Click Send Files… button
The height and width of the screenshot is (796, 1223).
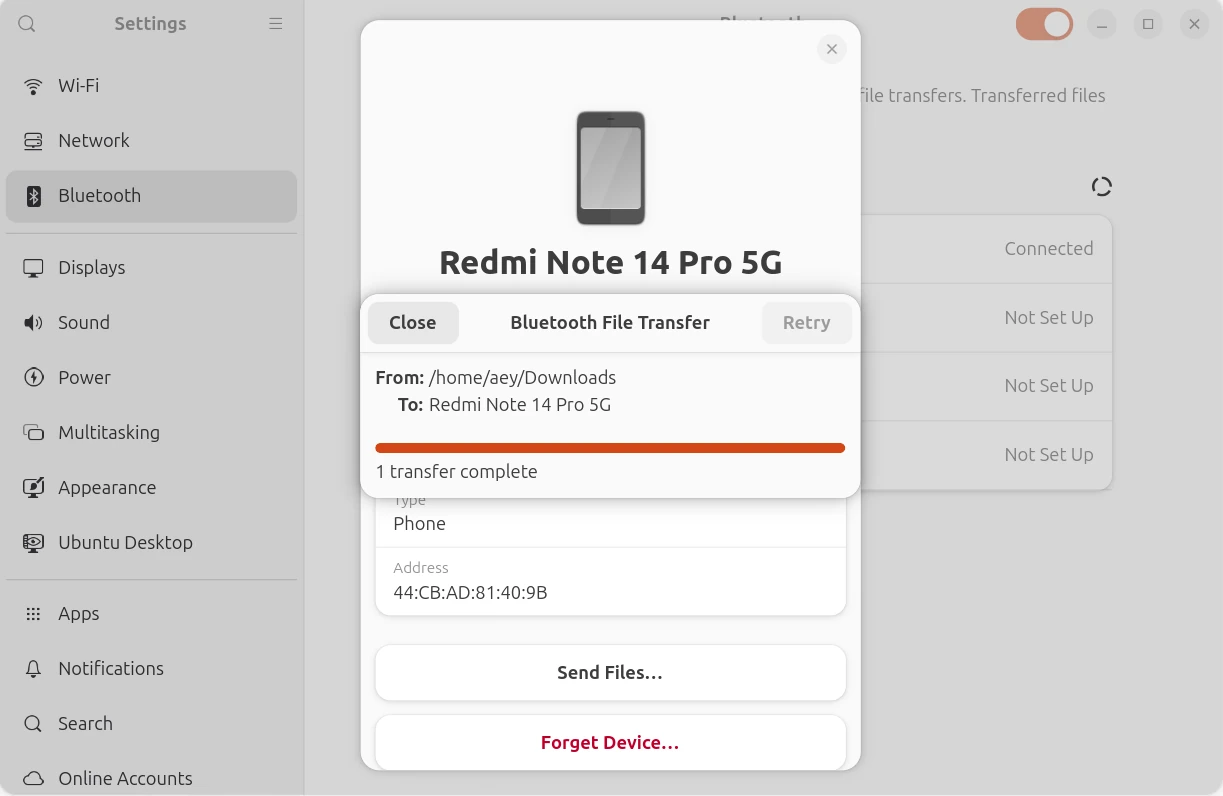(x=610, y=673)
